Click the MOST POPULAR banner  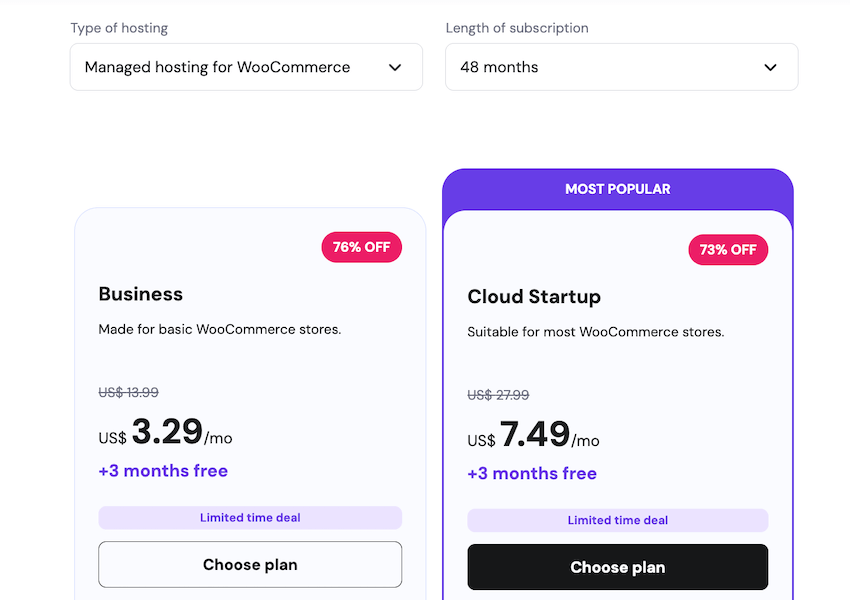click(617, 189)
